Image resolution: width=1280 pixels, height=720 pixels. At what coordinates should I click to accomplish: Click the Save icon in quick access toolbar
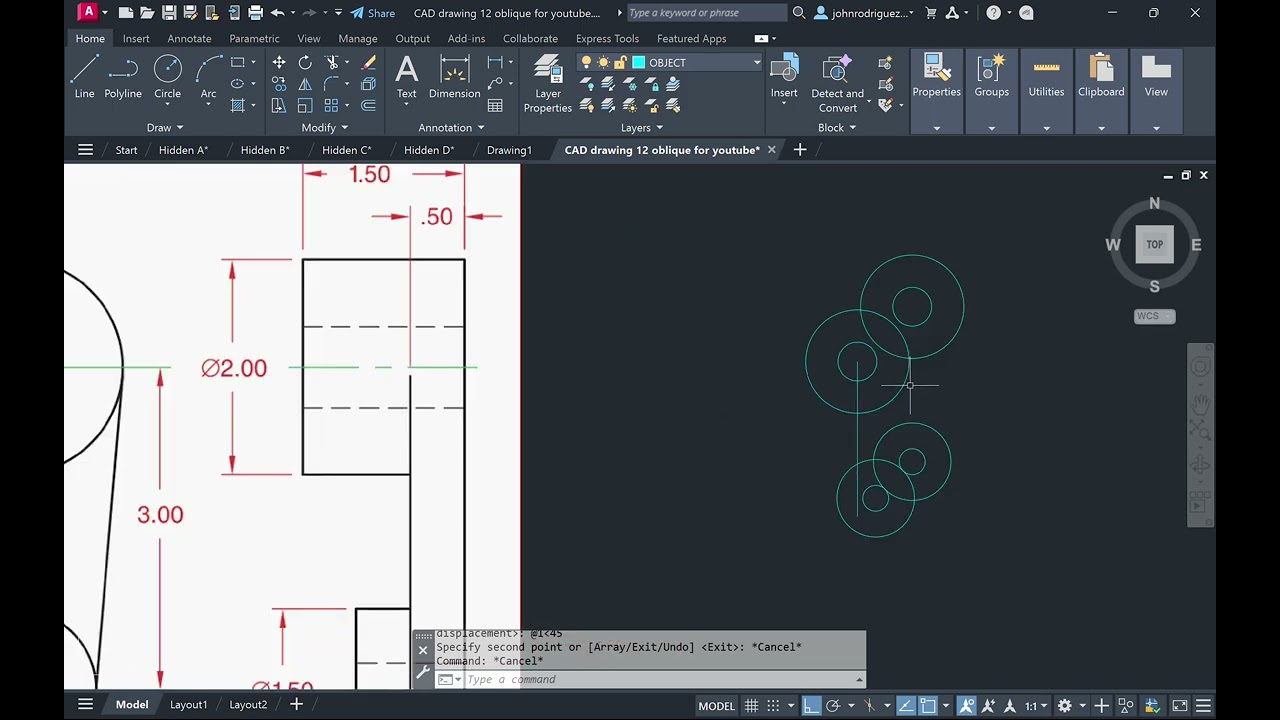(169, 13)
